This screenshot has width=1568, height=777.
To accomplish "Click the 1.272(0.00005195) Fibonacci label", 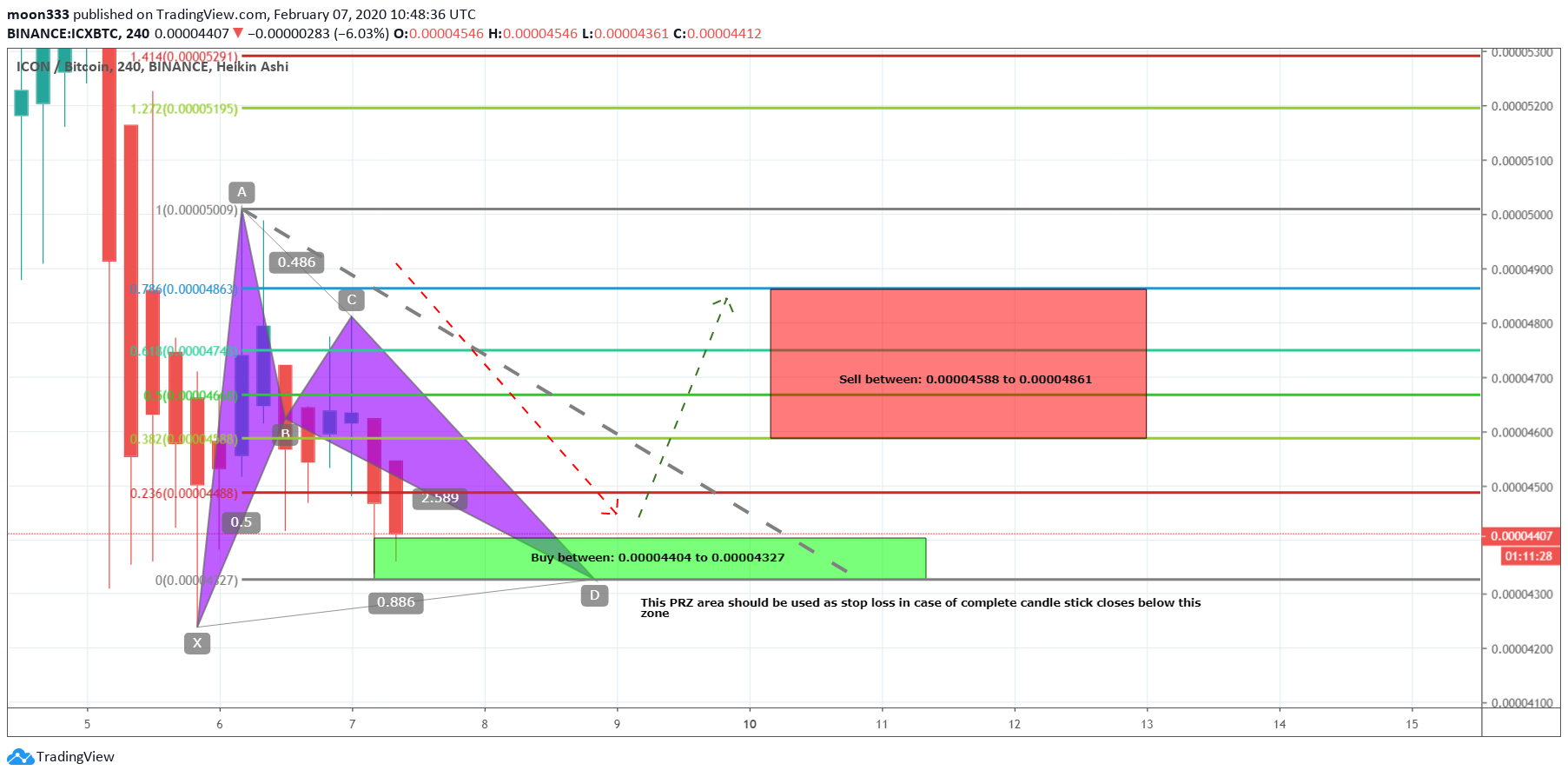I will click(x=183, y=109).
